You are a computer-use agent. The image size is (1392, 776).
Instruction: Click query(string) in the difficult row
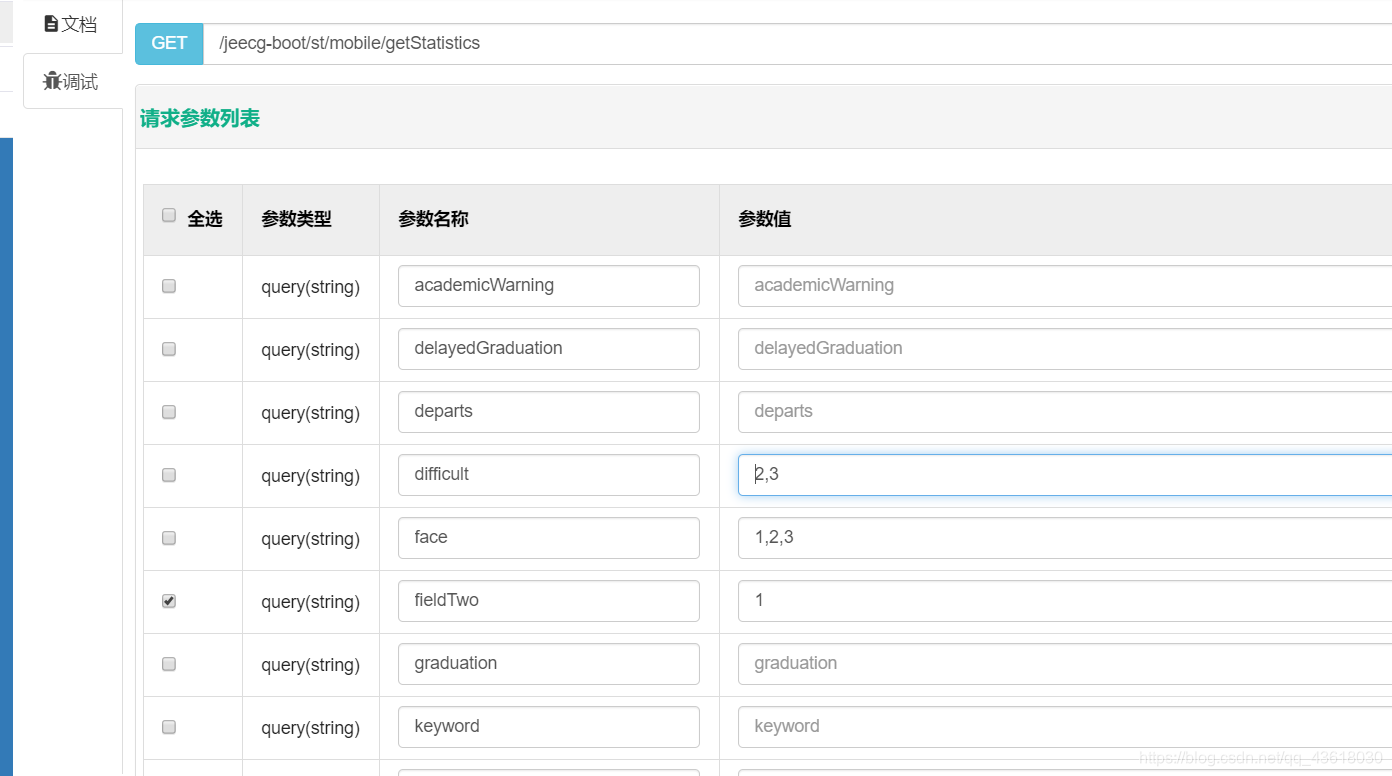pyautogui.click(x=310, y=476)
